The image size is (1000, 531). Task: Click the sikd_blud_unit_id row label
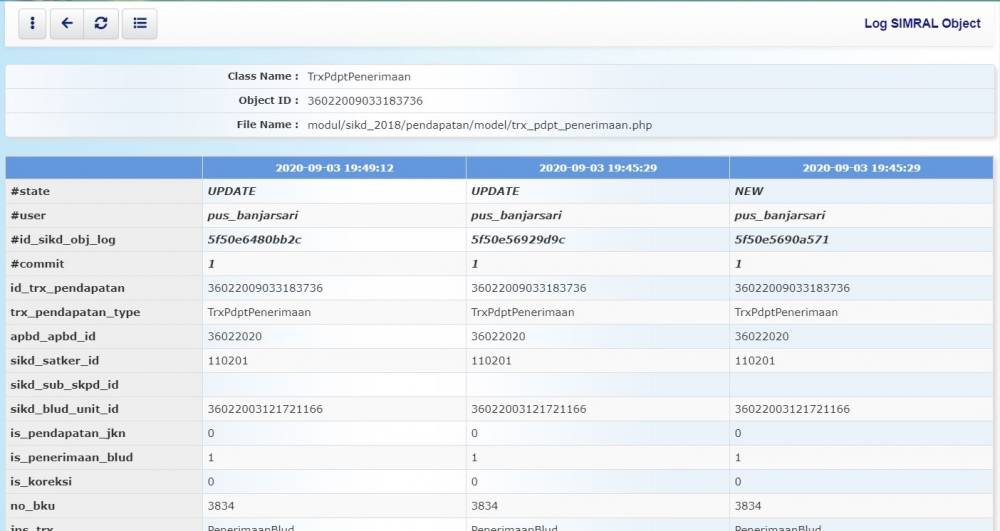pos(64,409)
